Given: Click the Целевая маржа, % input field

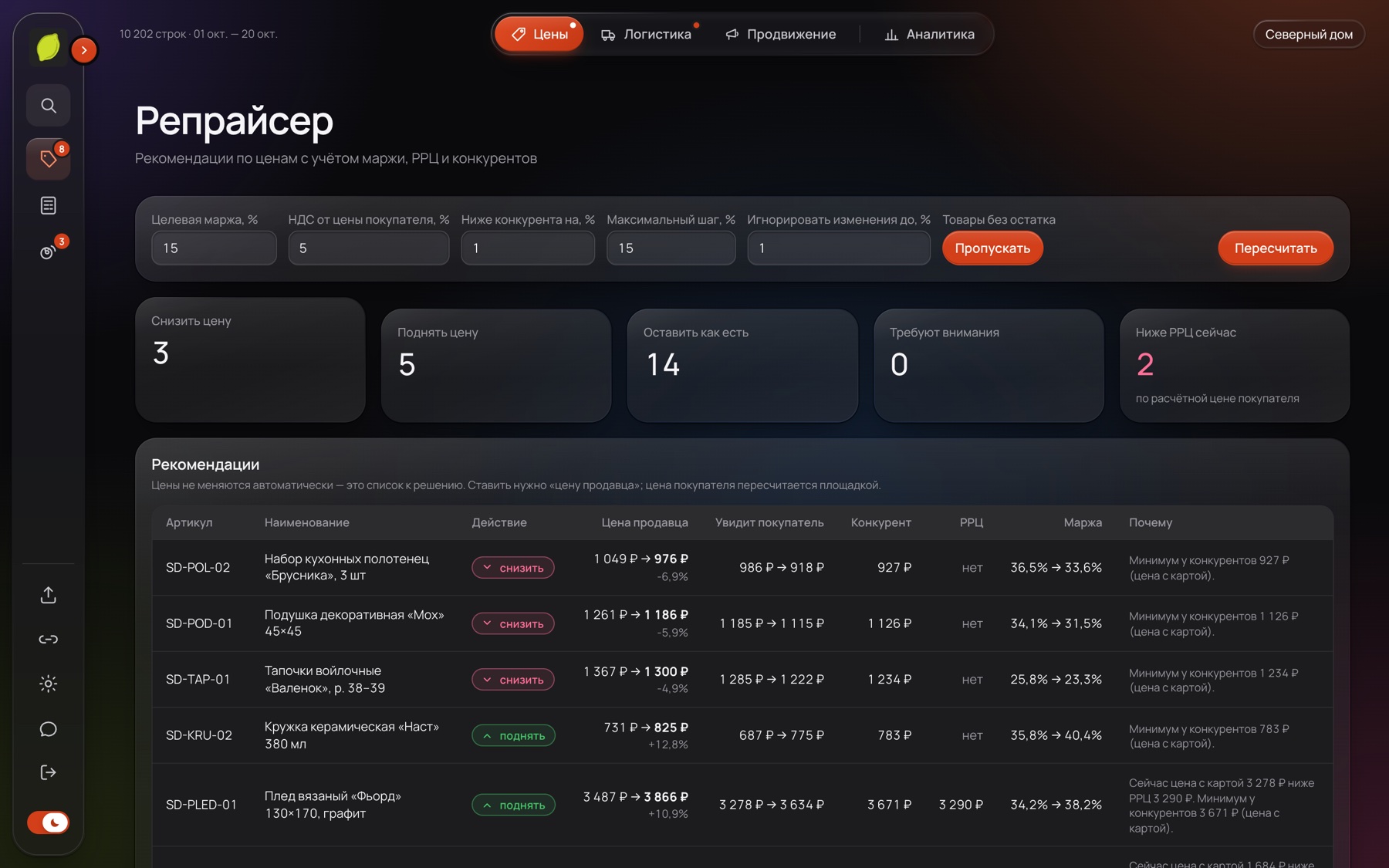Looking at the screenshot, I should click(x=214, y=248).
